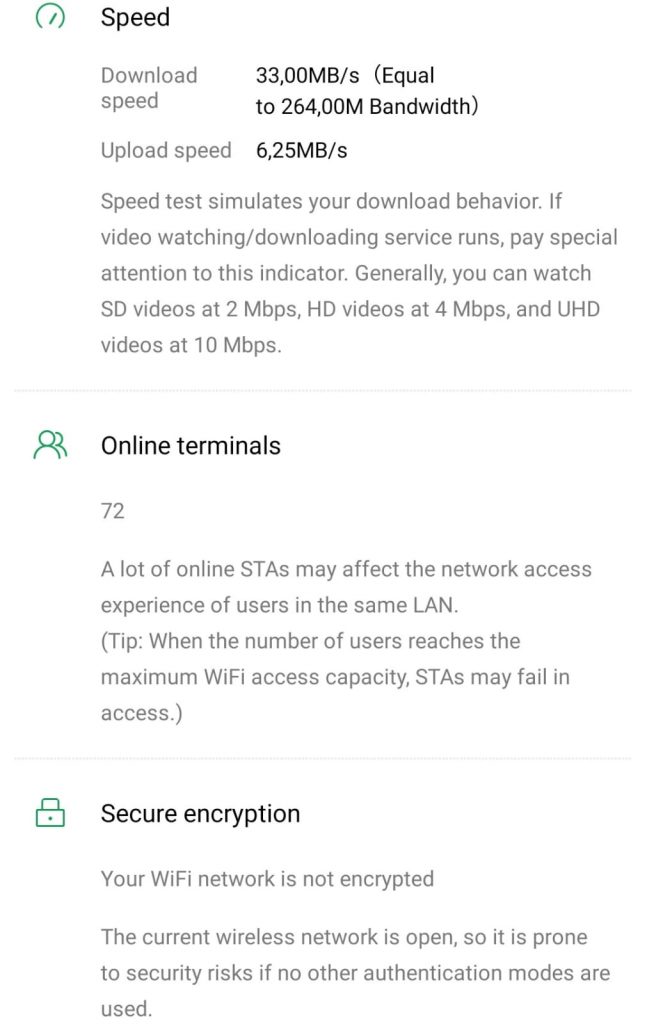Open the Secure encryption section heading

click(x=200, y=813)
